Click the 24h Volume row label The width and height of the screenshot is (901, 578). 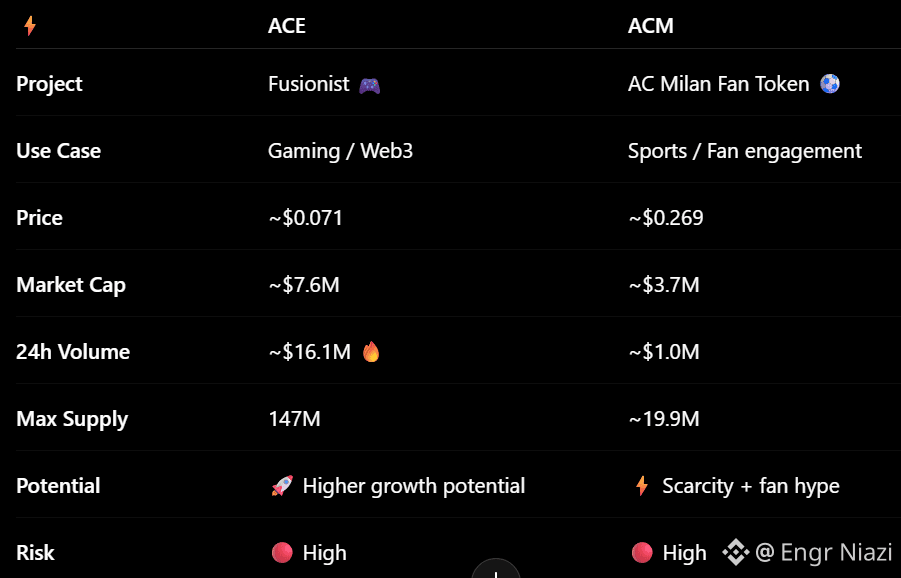tap(73, 352)
